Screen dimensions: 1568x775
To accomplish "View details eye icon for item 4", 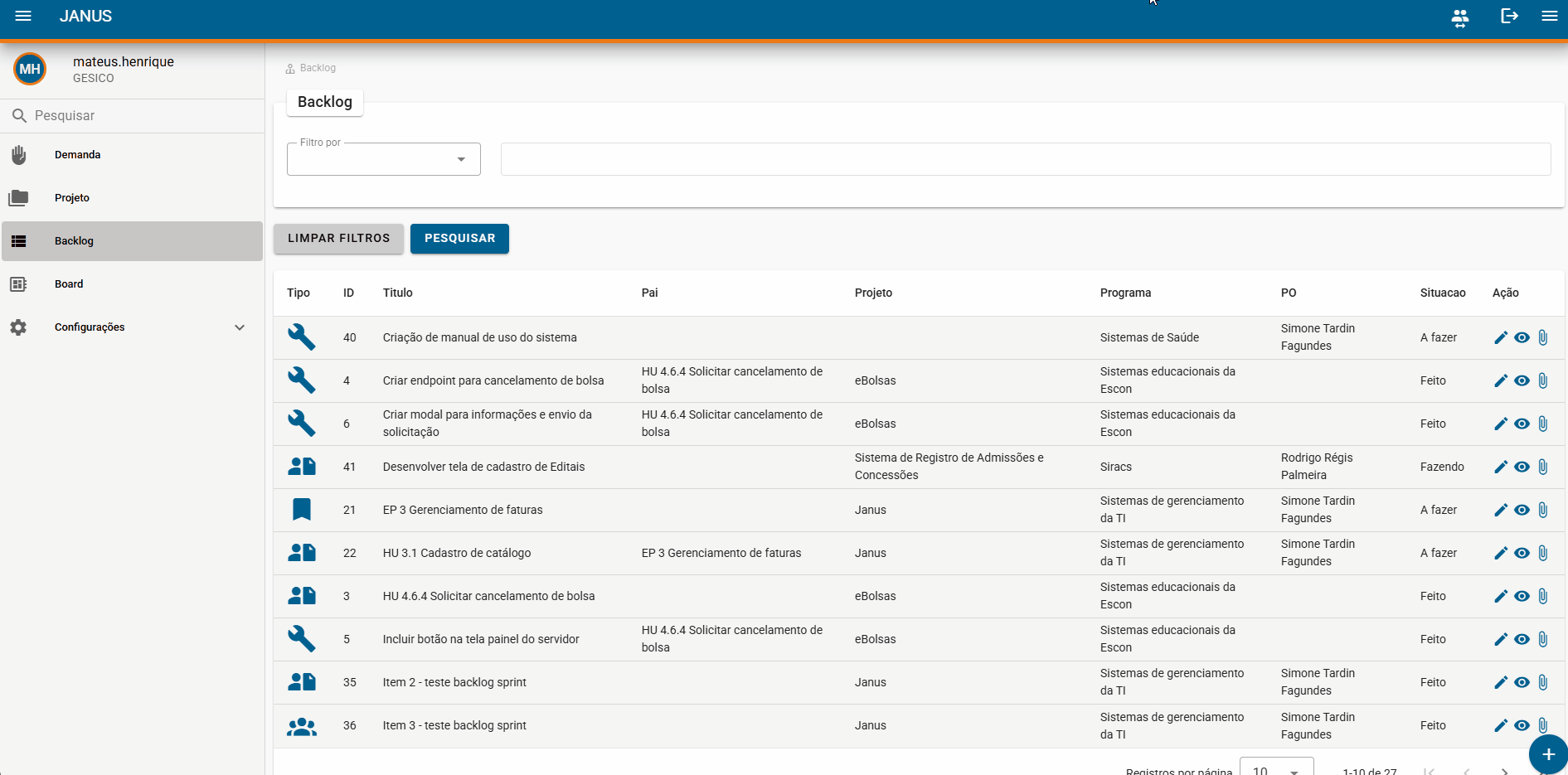I will 1522,380.
